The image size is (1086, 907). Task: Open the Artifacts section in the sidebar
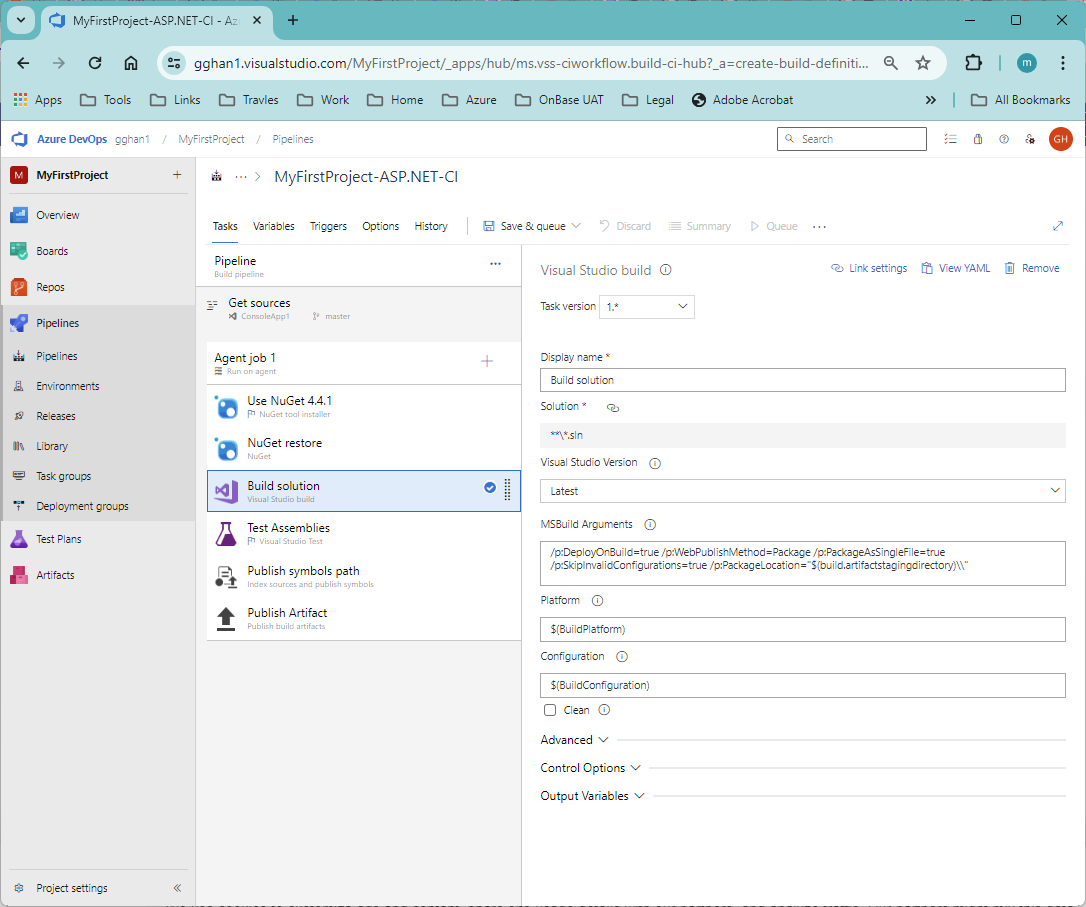click(55, 575)
